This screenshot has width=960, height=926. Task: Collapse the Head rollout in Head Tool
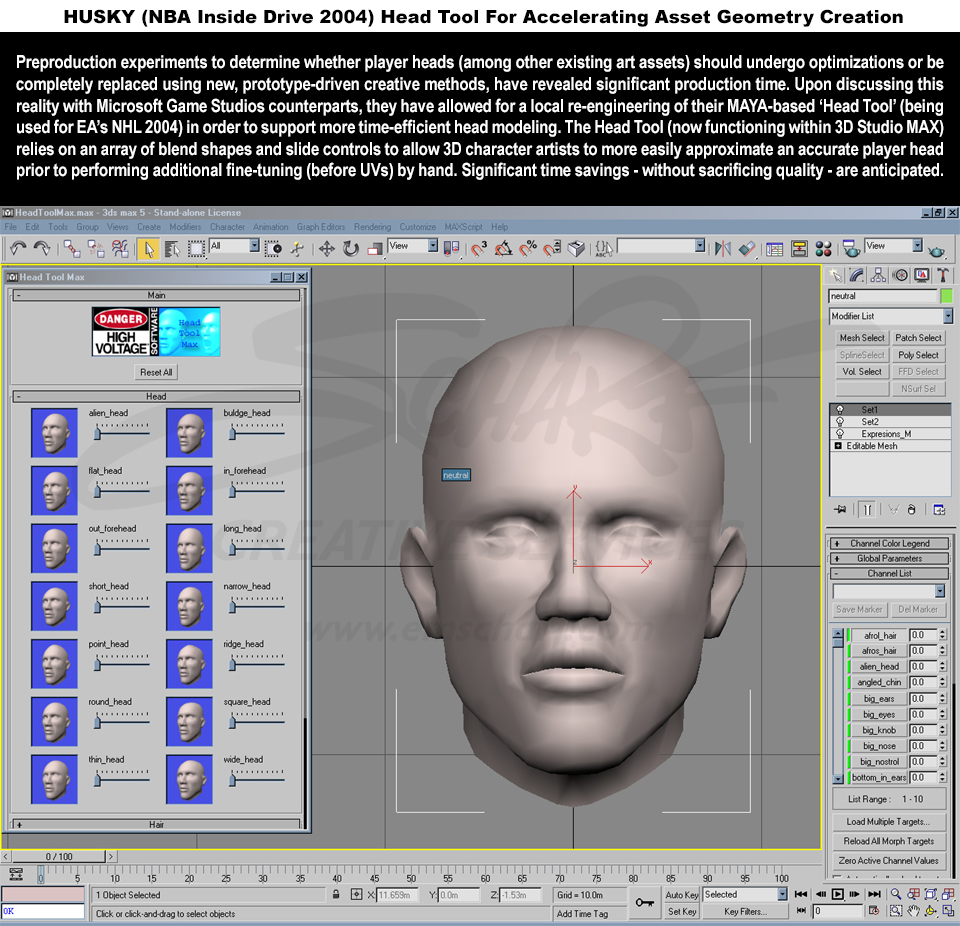pos(156,396)
